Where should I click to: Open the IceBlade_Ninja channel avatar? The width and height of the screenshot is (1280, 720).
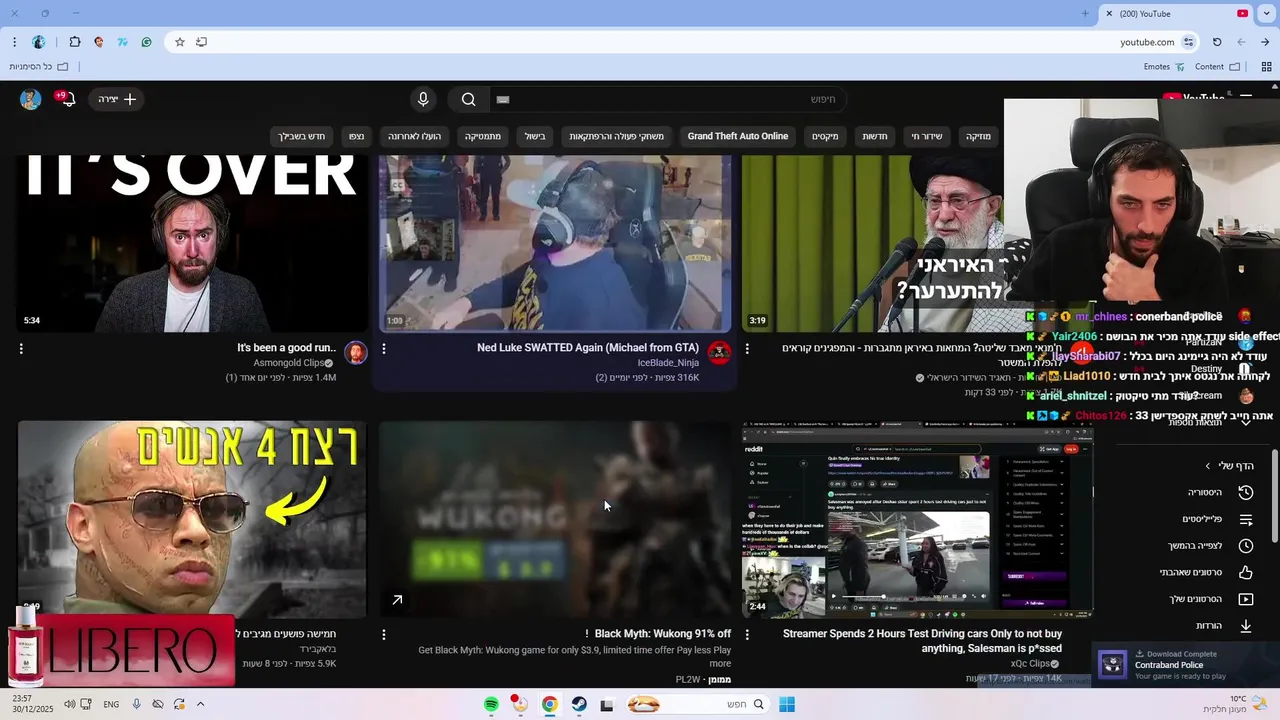tap(719, 352)
